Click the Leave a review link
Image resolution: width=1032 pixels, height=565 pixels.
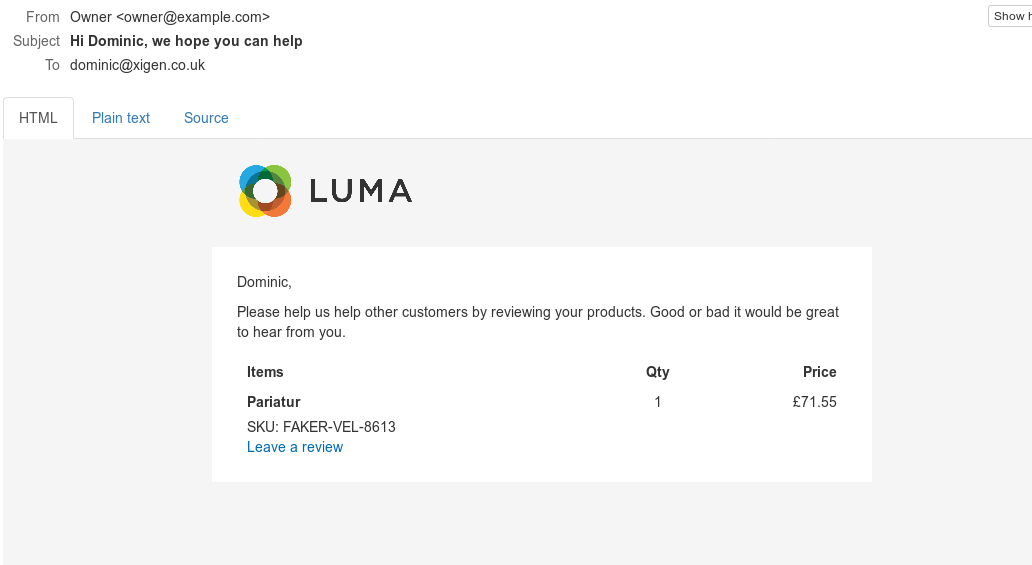tap(295, 447)
